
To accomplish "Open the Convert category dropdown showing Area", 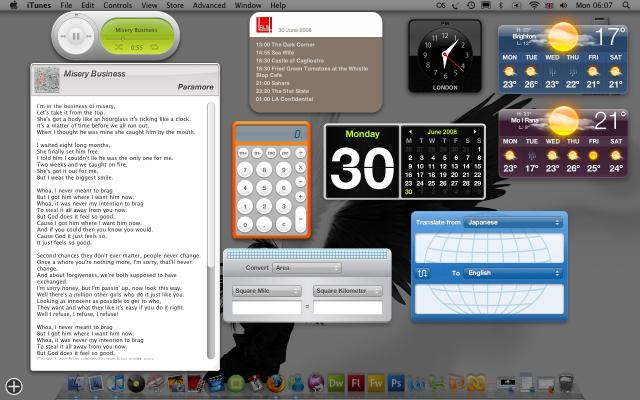I will (x=307, y=268).
